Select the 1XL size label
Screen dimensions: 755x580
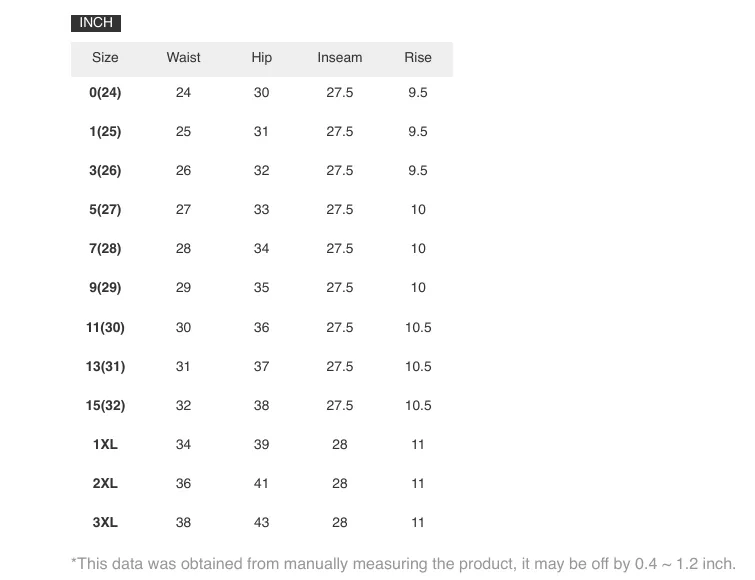coord(105,444)
